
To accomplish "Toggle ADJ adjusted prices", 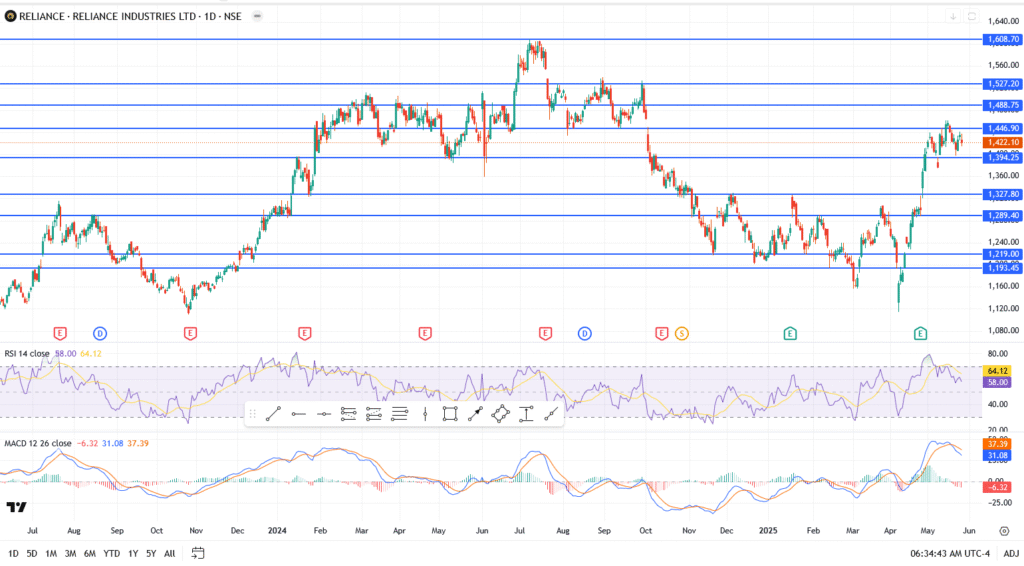I will [x=1011, y=554].
